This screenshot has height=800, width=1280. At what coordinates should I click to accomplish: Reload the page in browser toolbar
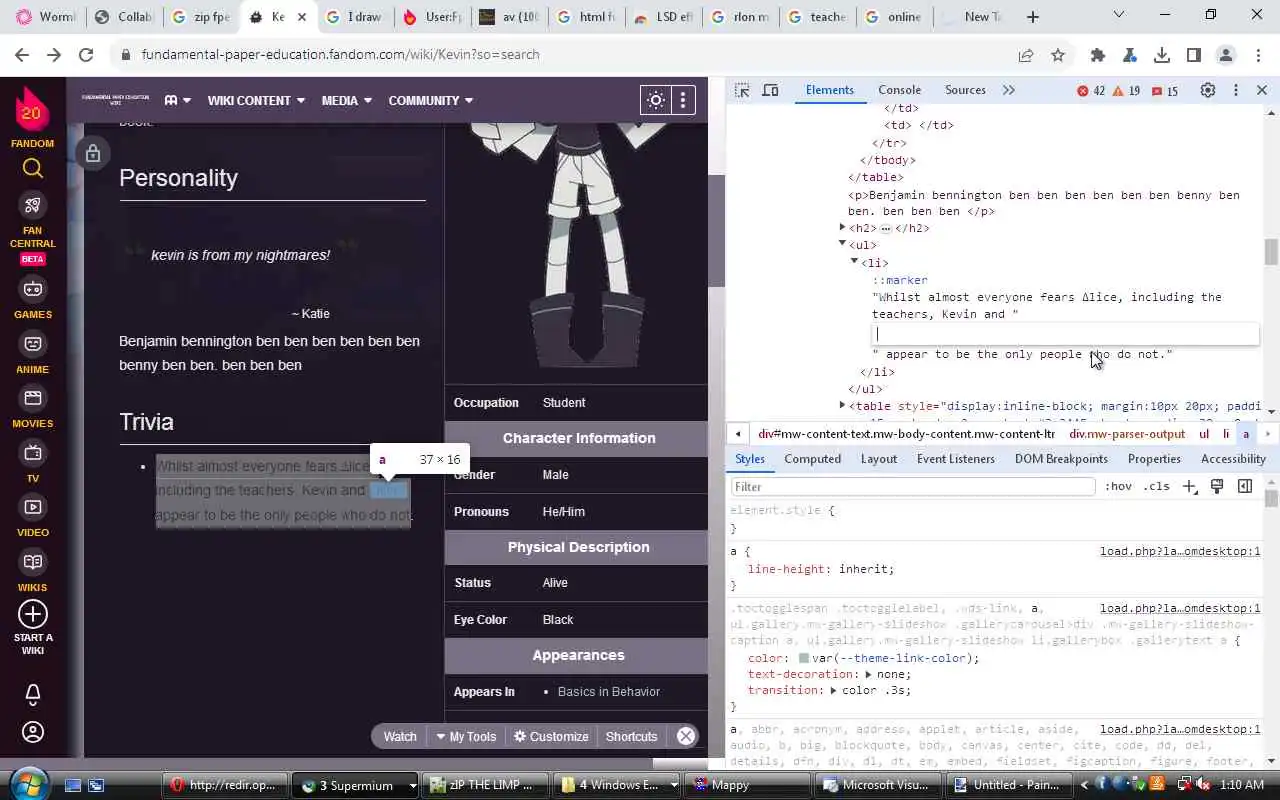[86, 55]
